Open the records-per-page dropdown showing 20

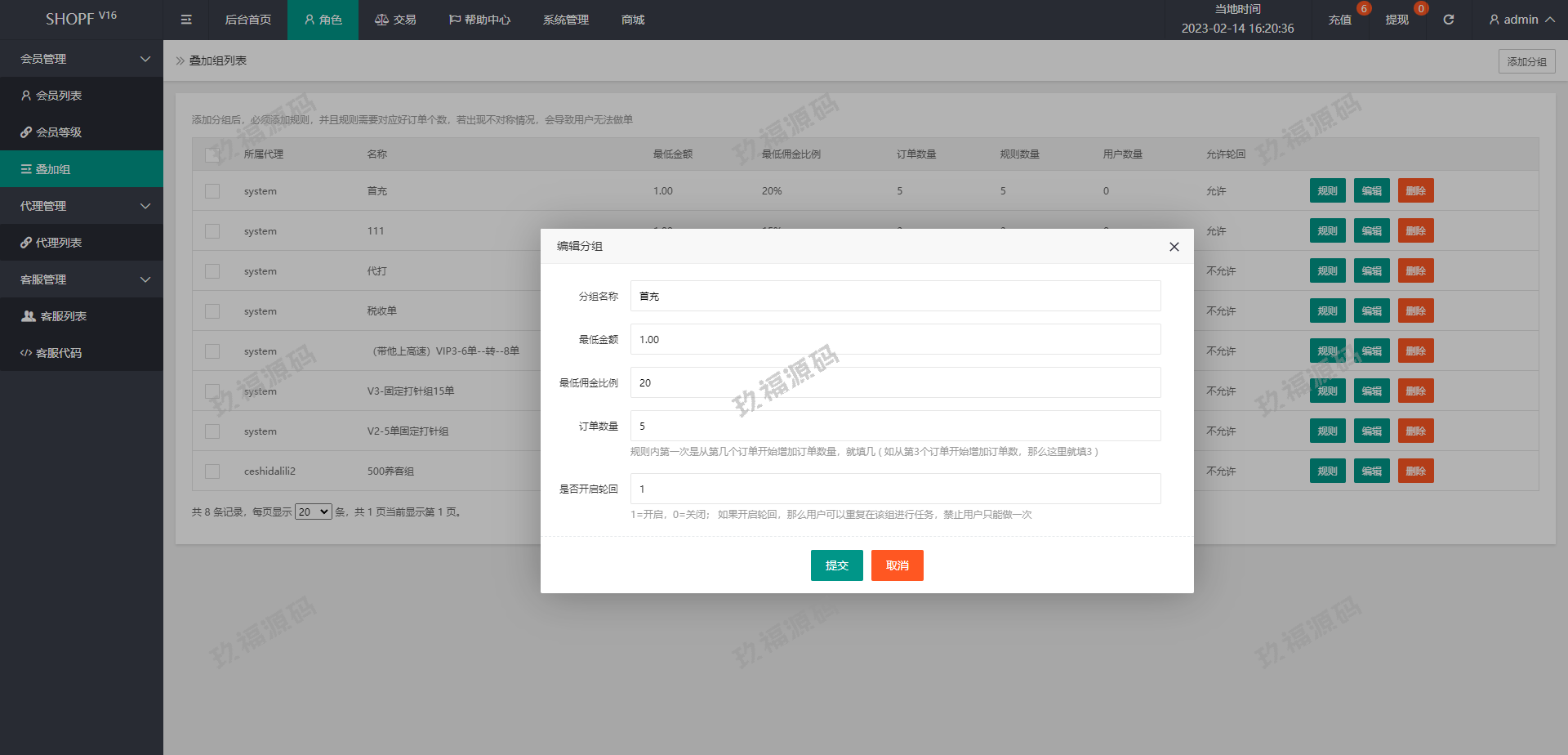(x=313, y=512)
